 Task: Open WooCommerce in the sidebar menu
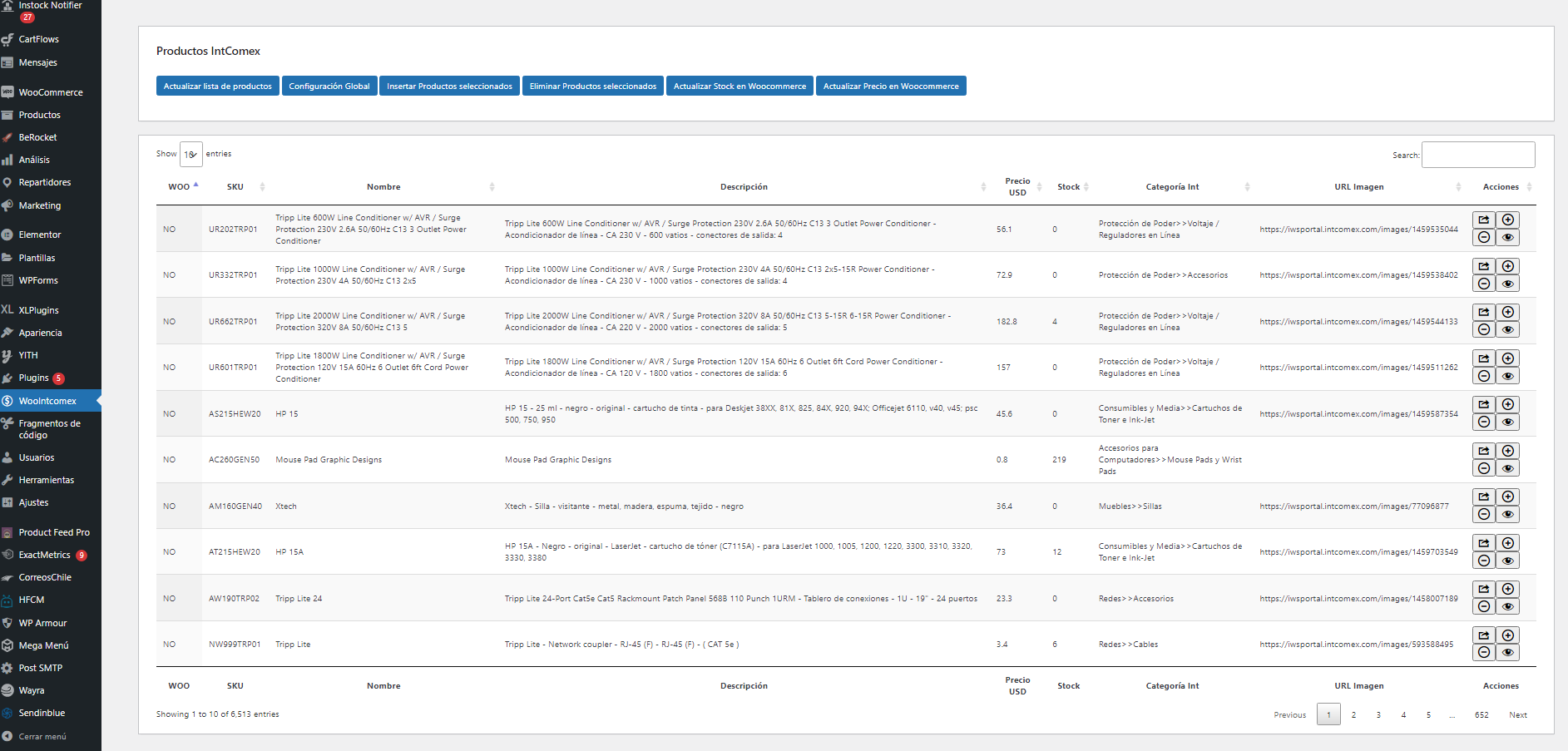pyautogui.click(x=51, y=92)
